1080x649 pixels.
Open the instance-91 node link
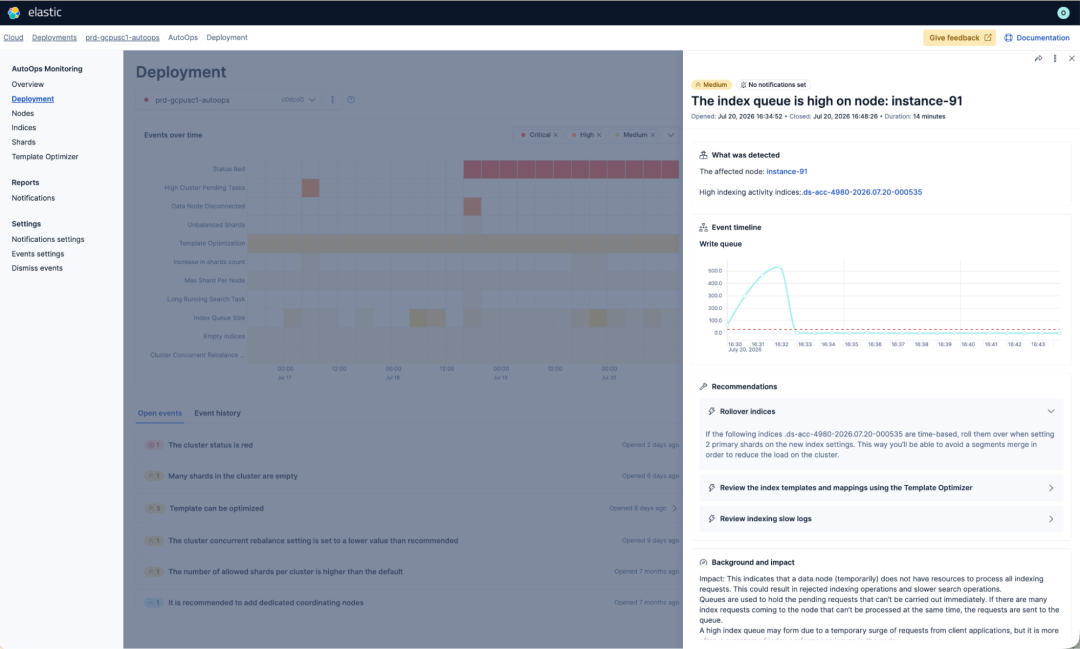787,172
